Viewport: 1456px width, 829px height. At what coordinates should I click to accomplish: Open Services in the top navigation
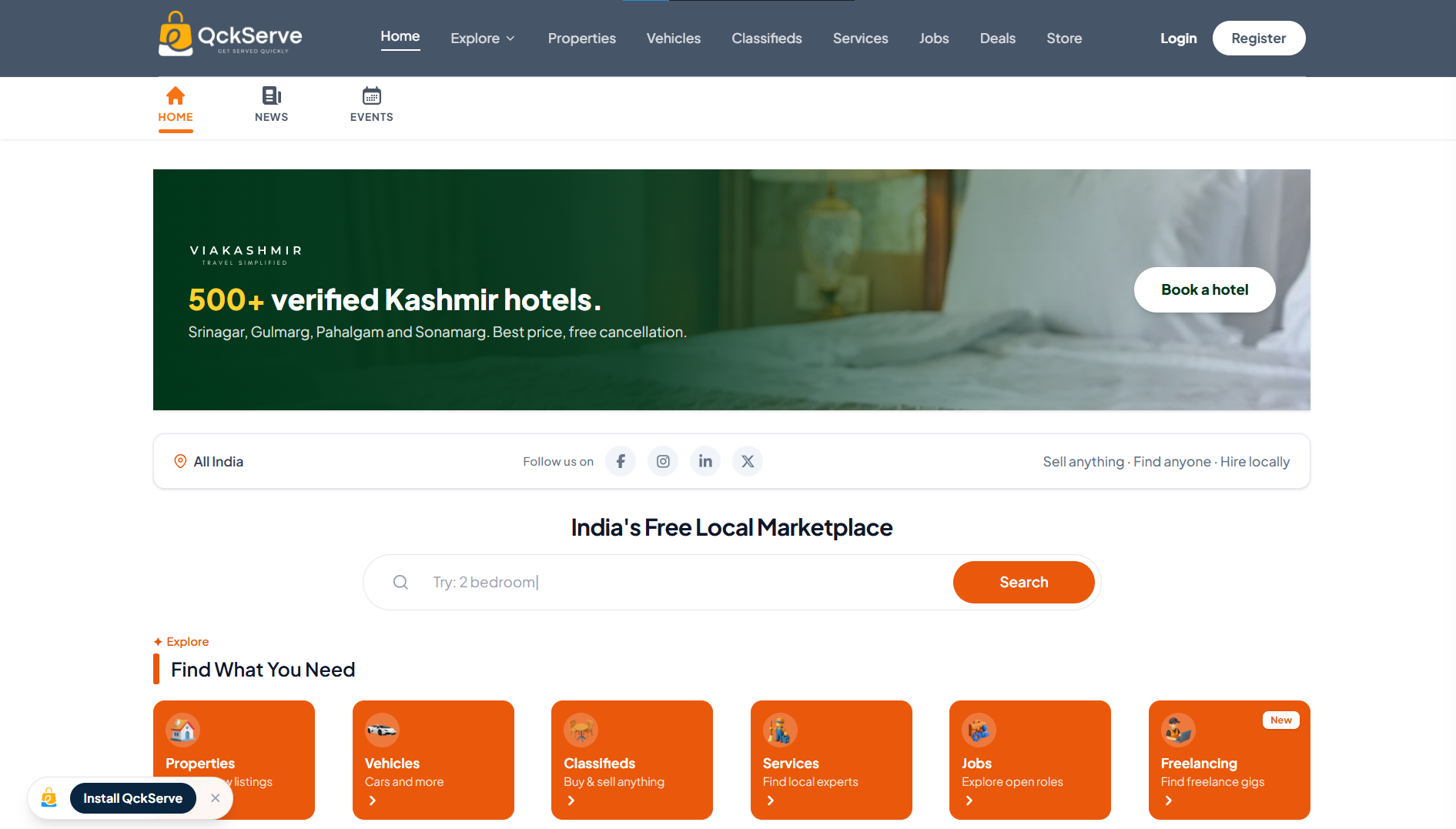click(861, 38)
